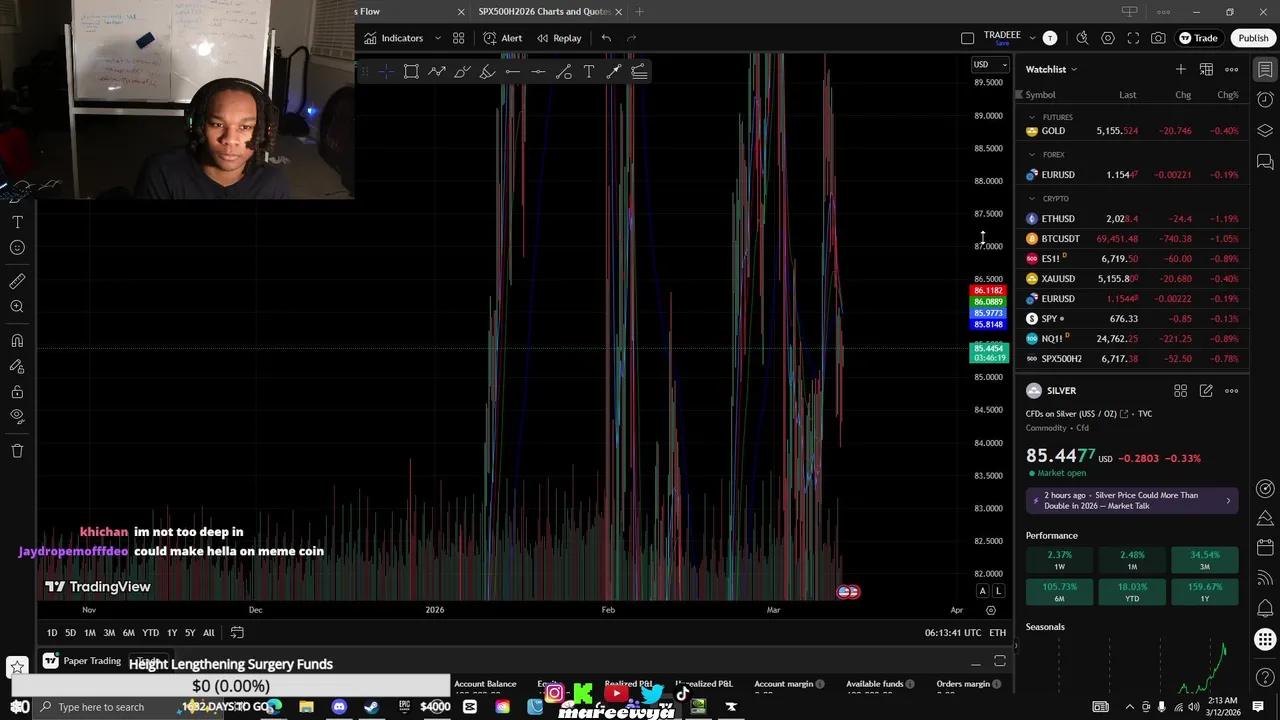The width and height of the screenshot is (1280, 720).
Task: Set chart range to 1D
Action: pyautogui.click(x=52, y=632)
